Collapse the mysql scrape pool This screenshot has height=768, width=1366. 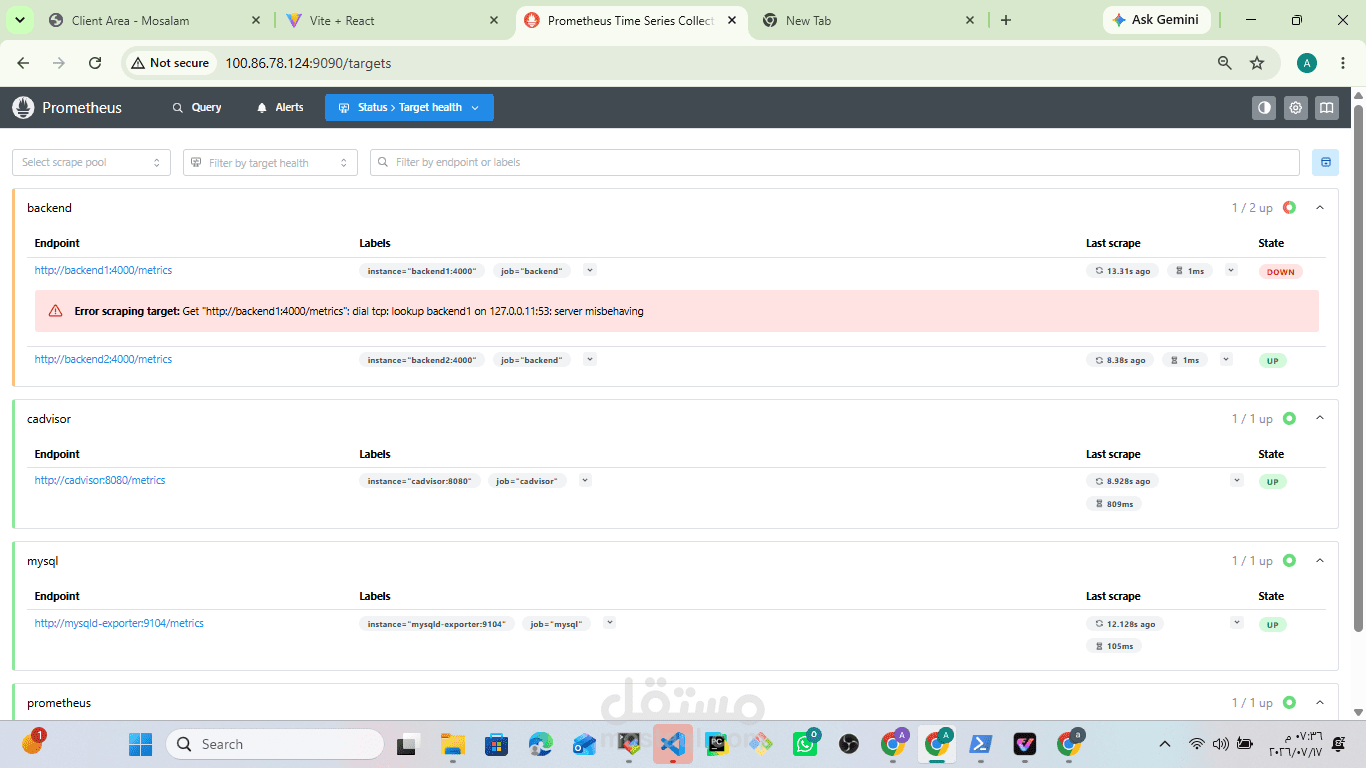click(1320, 561)
